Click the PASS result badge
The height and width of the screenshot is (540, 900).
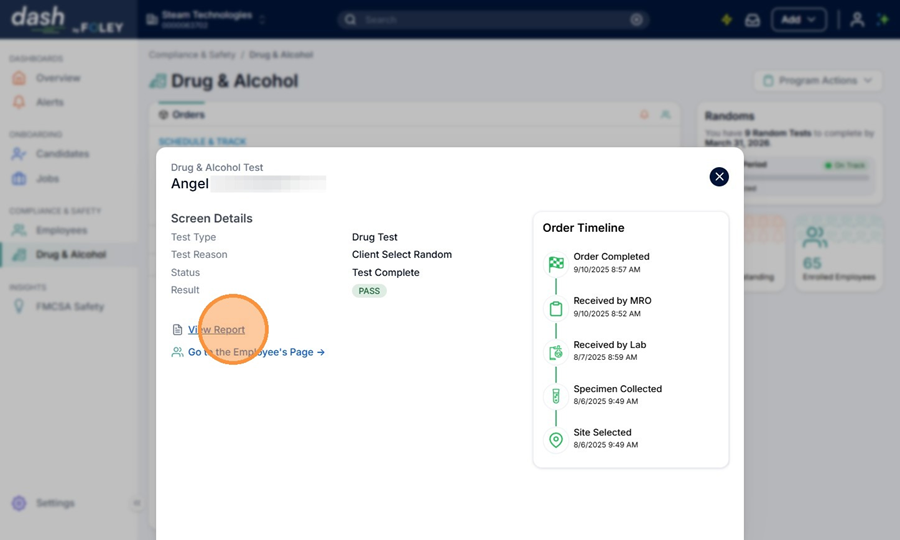click(369, 291)
